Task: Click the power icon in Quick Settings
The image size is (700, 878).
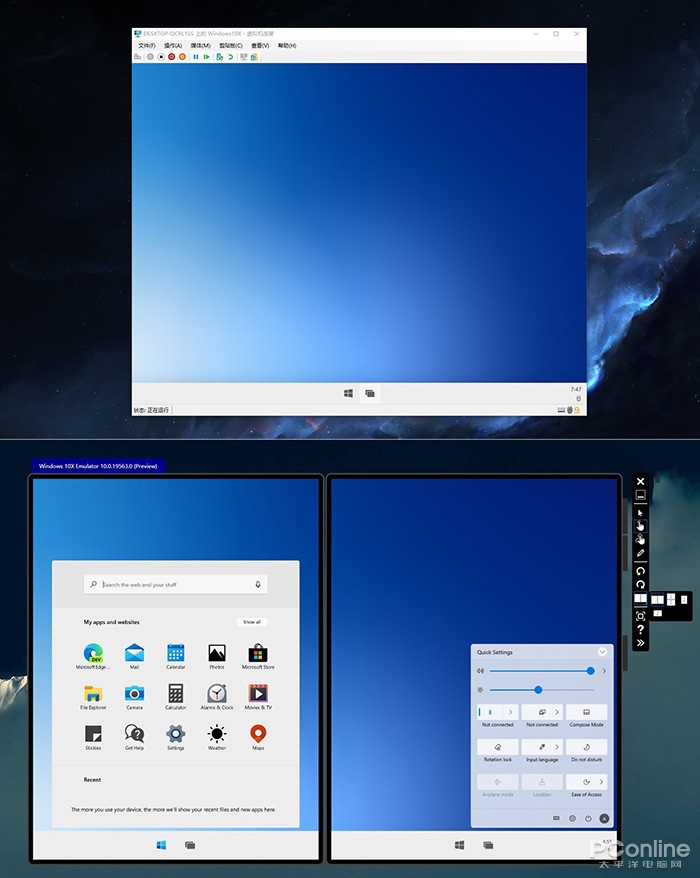Action: [x=588, y=819]
